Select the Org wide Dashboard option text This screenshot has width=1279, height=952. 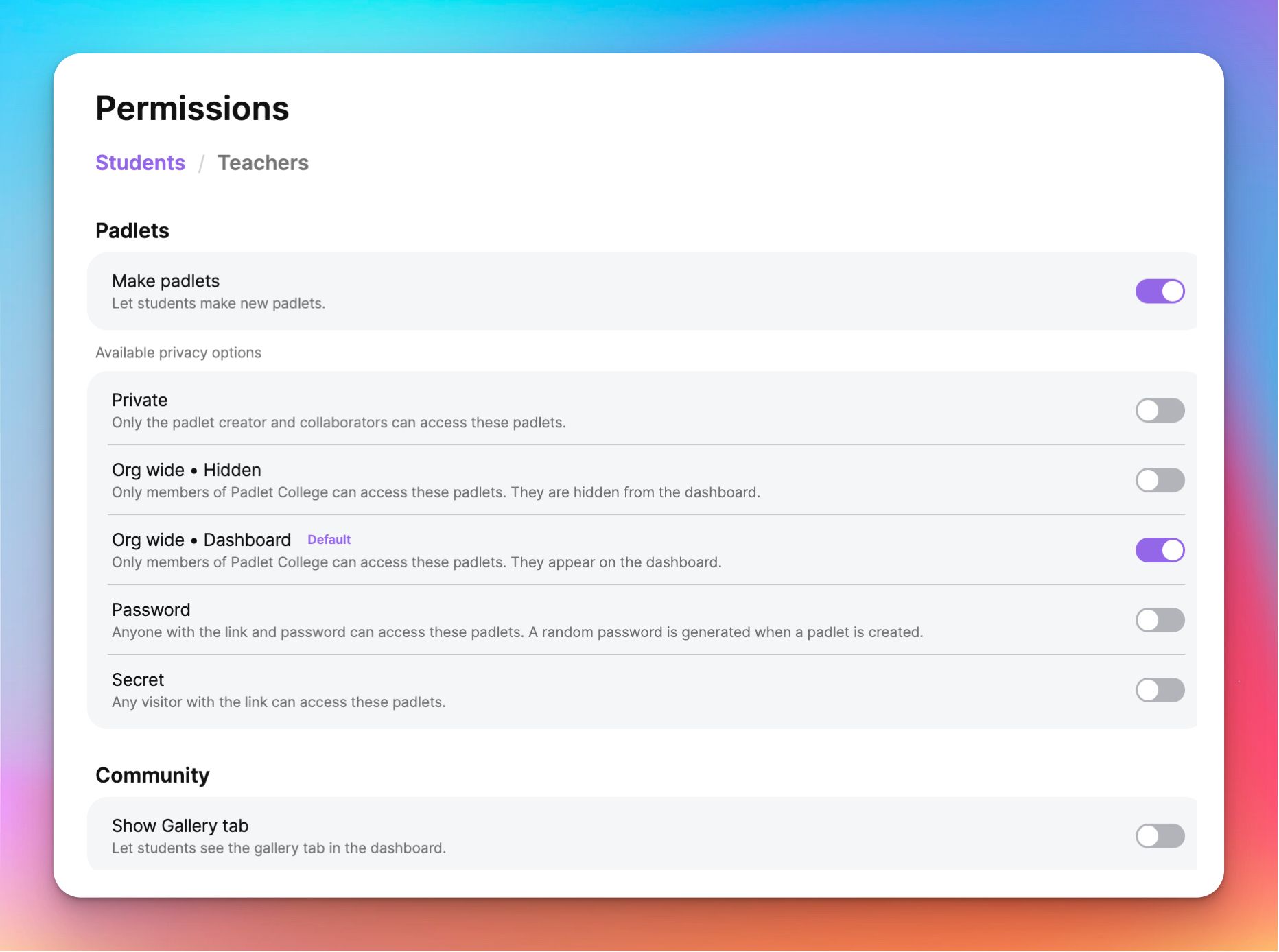pos(201,540)
